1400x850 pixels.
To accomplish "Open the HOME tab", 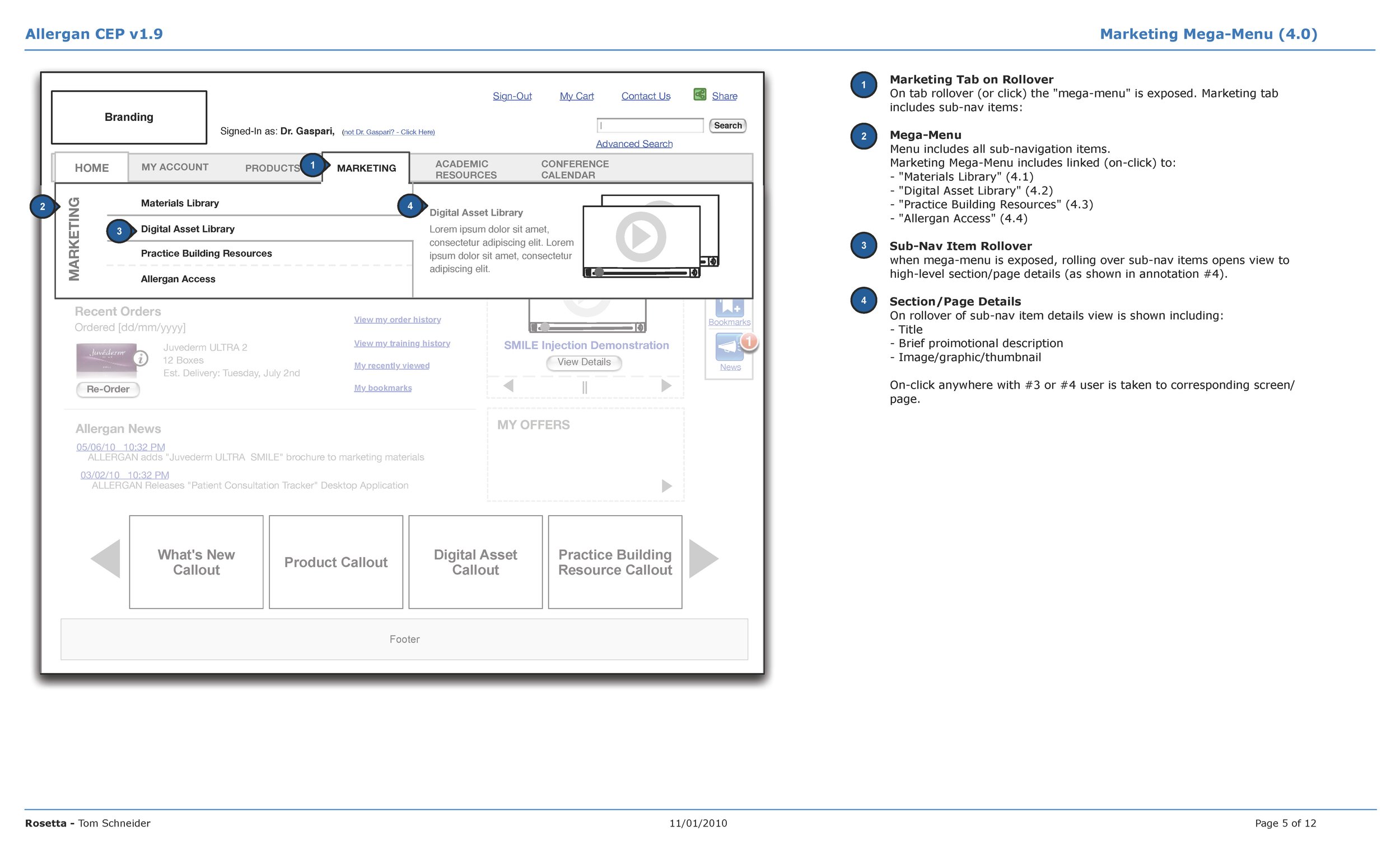I will 91,167.
